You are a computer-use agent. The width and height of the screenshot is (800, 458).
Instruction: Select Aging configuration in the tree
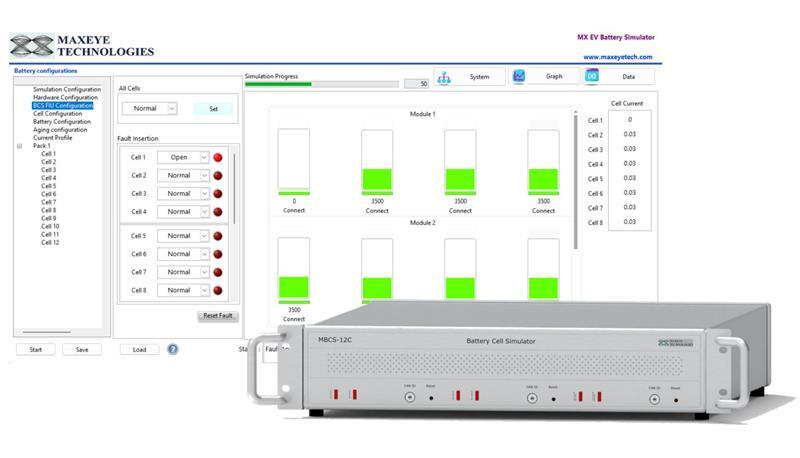pos(60,130)
